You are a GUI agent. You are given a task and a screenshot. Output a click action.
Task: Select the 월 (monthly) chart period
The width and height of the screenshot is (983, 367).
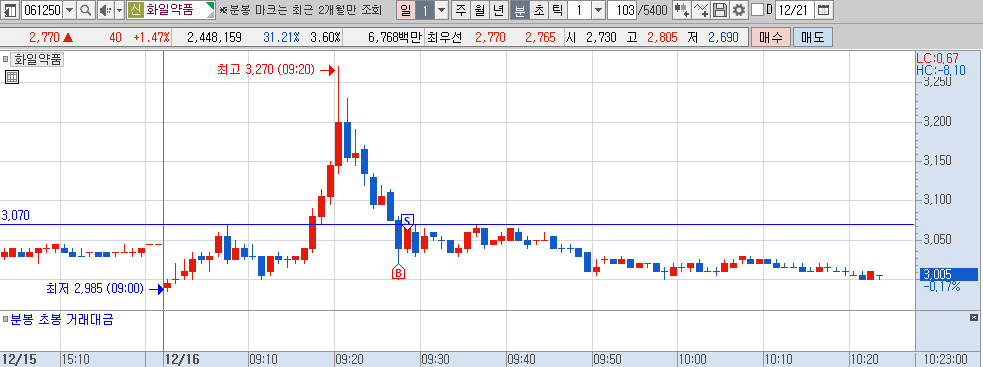pos(480,10)
